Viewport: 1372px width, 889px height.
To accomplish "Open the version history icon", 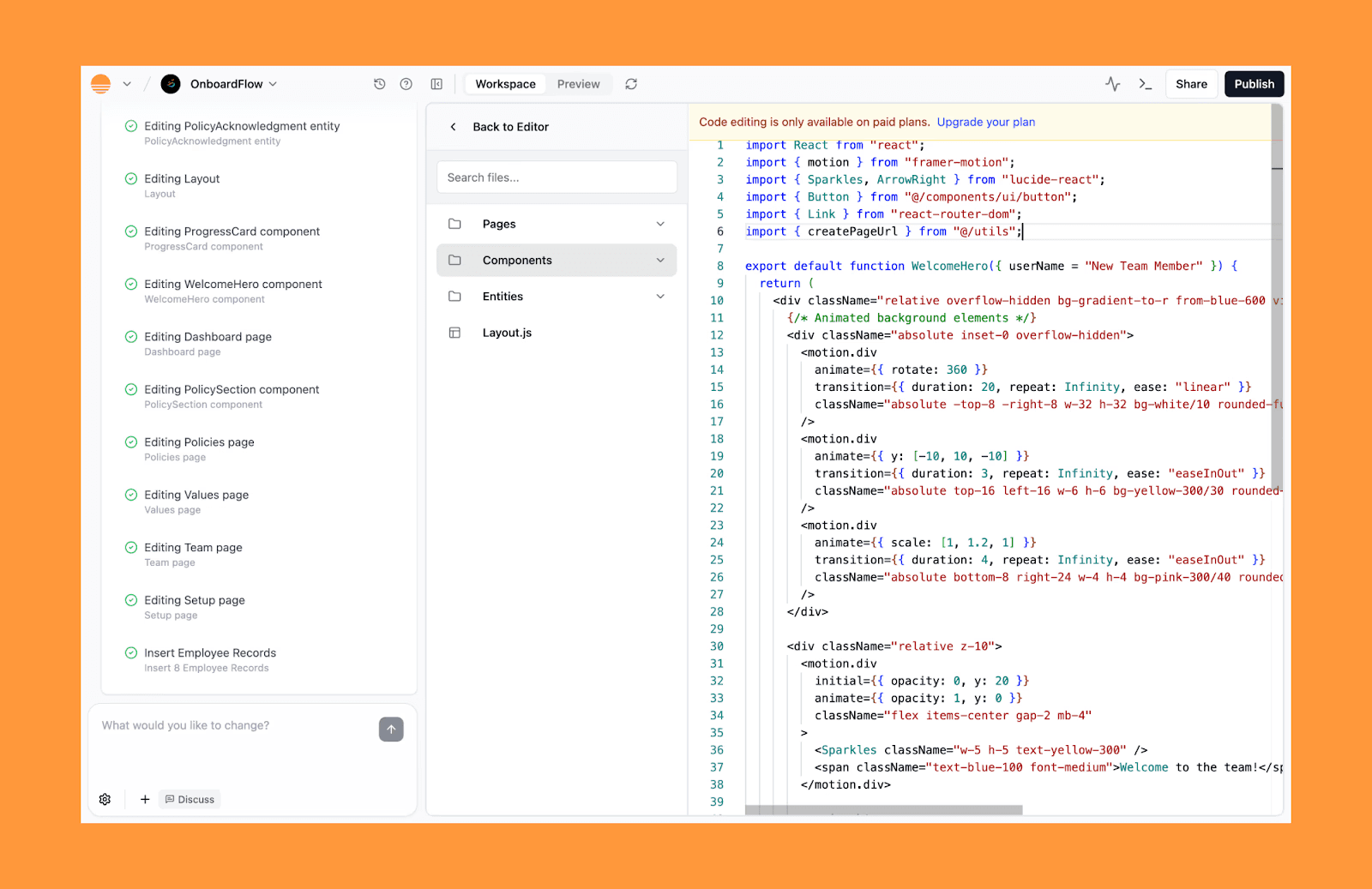I will [380, 83].
